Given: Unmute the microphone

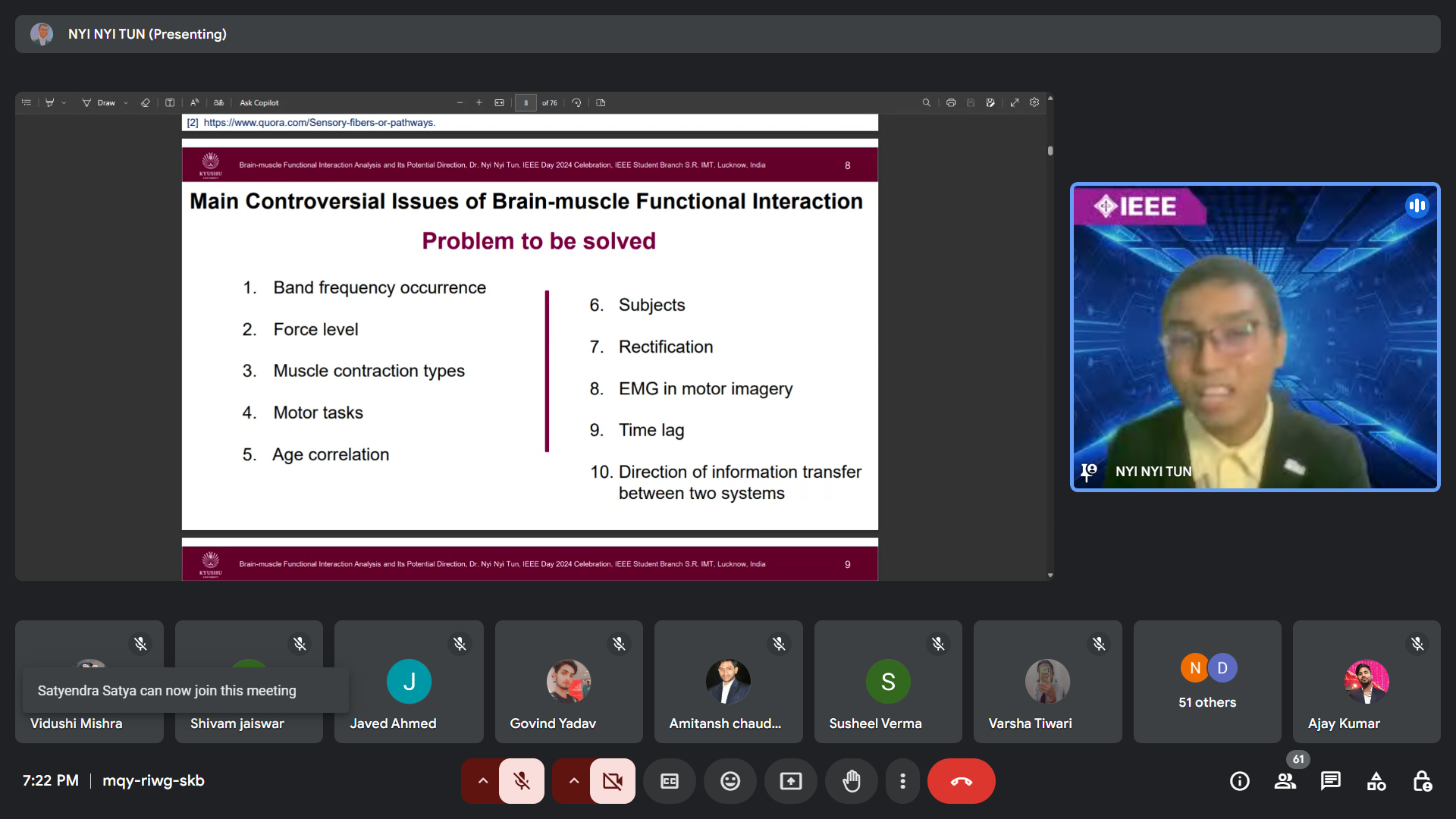Looking at the screenshot, I should point(522,781).
